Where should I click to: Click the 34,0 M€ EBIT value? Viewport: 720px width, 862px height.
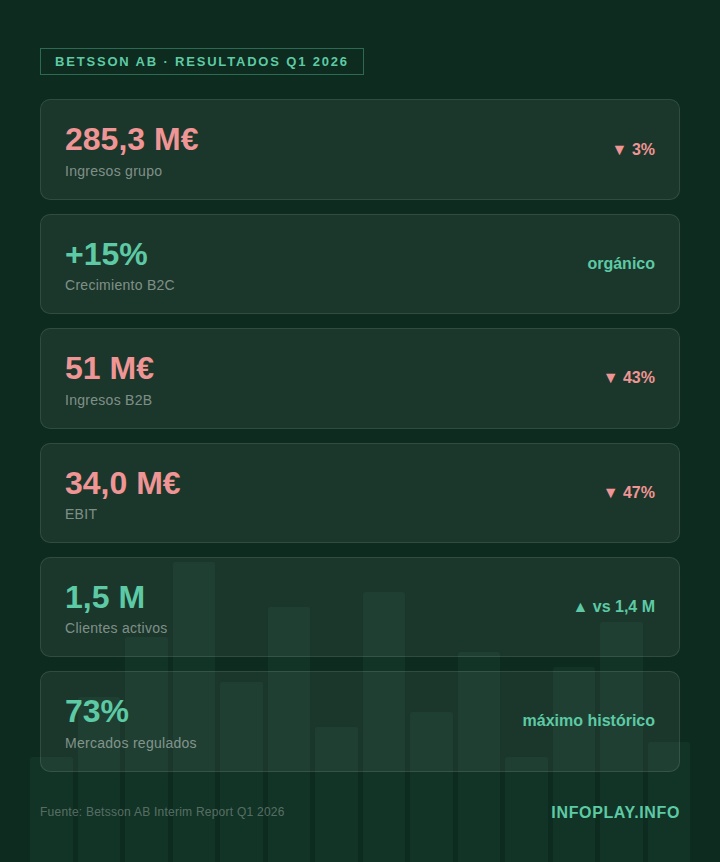coord(122,483)
